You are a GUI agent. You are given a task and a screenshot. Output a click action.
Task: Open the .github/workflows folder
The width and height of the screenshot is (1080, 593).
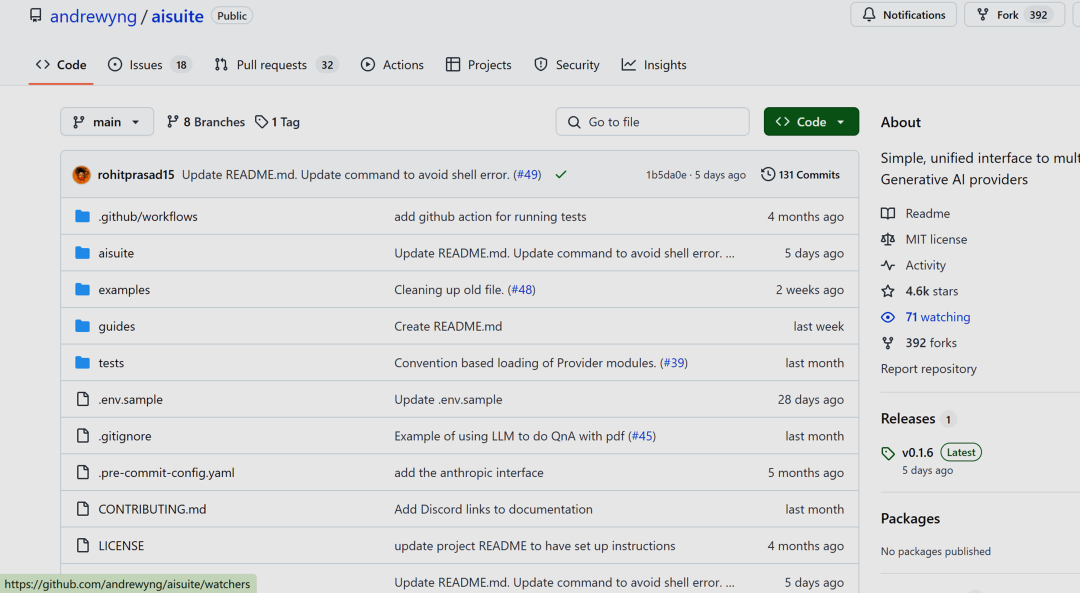(x=147, y=216)
